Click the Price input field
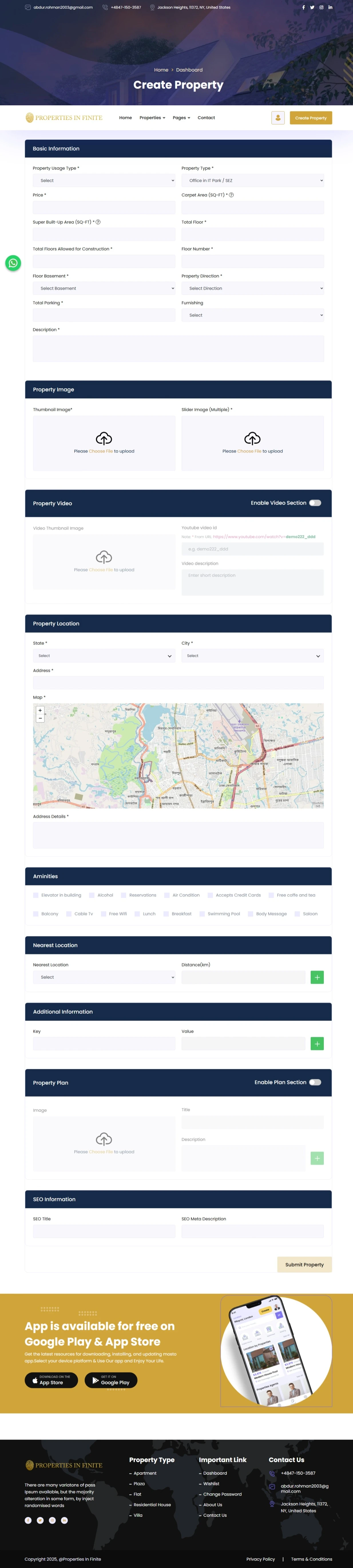 (104, 207)
